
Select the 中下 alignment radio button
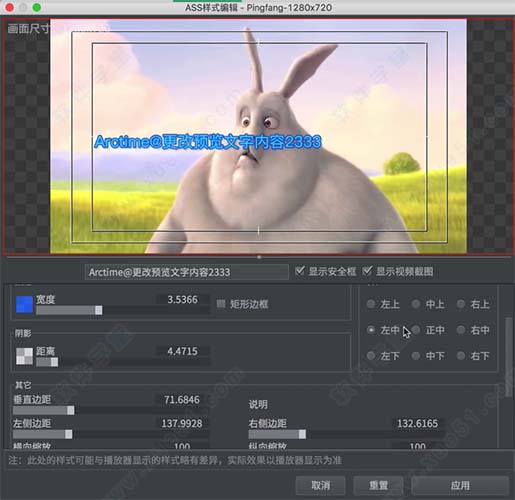[416, 356]
